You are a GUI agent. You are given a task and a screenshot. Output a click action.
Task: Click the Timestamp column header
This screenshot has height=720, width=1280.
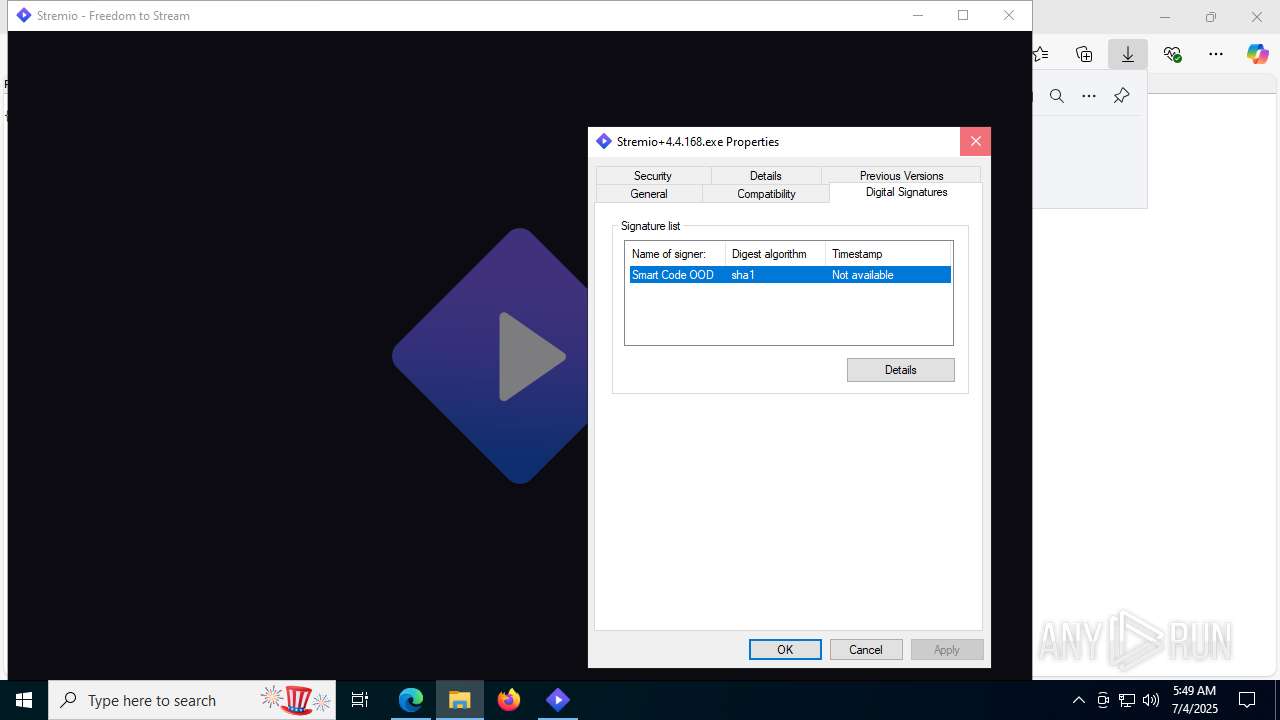click(889, 254)
